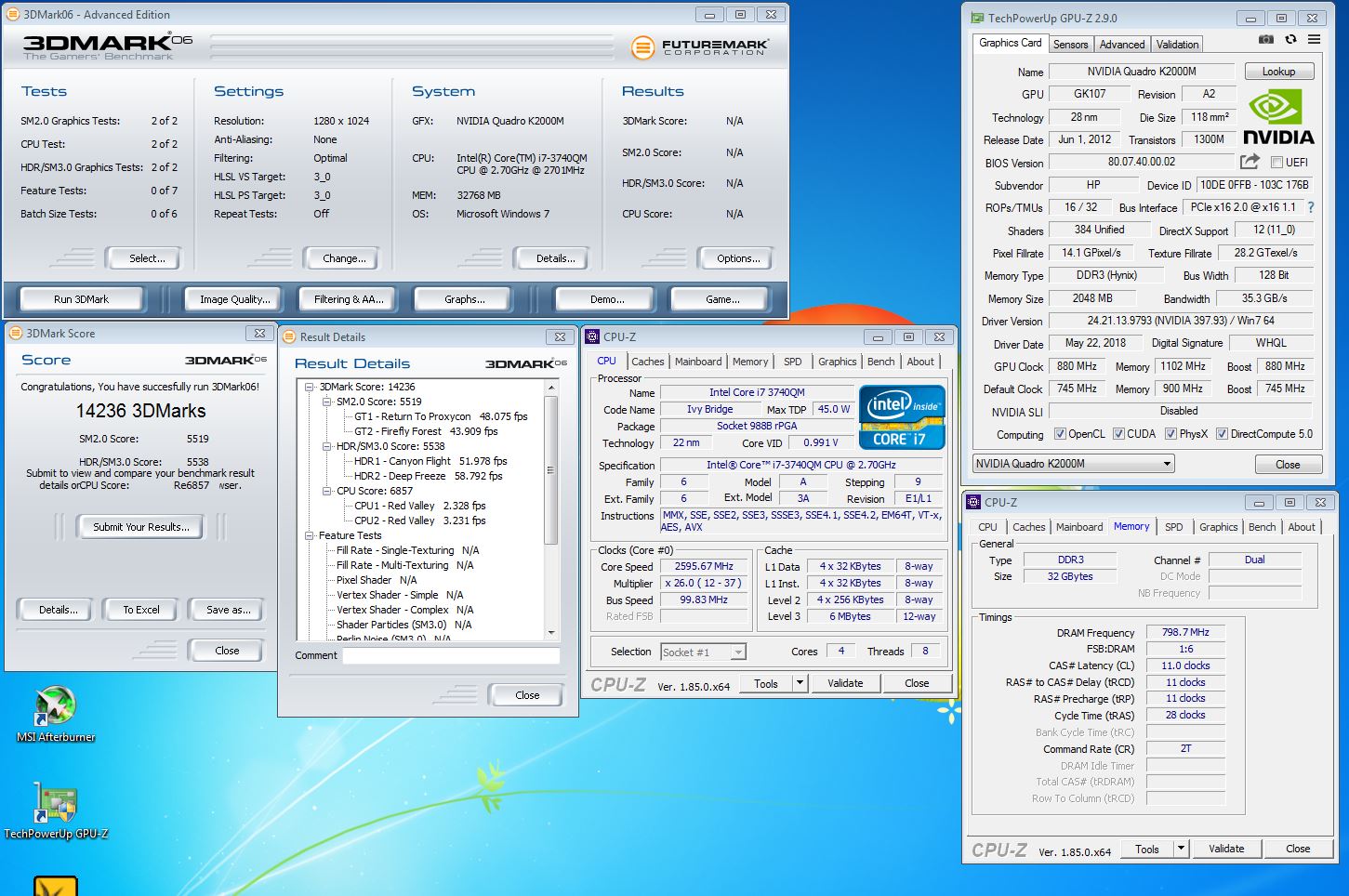The height and width of the screenshot is (896, 1349).
Task: Click the Result Details vertical scrollbar thumb
Action: coord(550,470)
